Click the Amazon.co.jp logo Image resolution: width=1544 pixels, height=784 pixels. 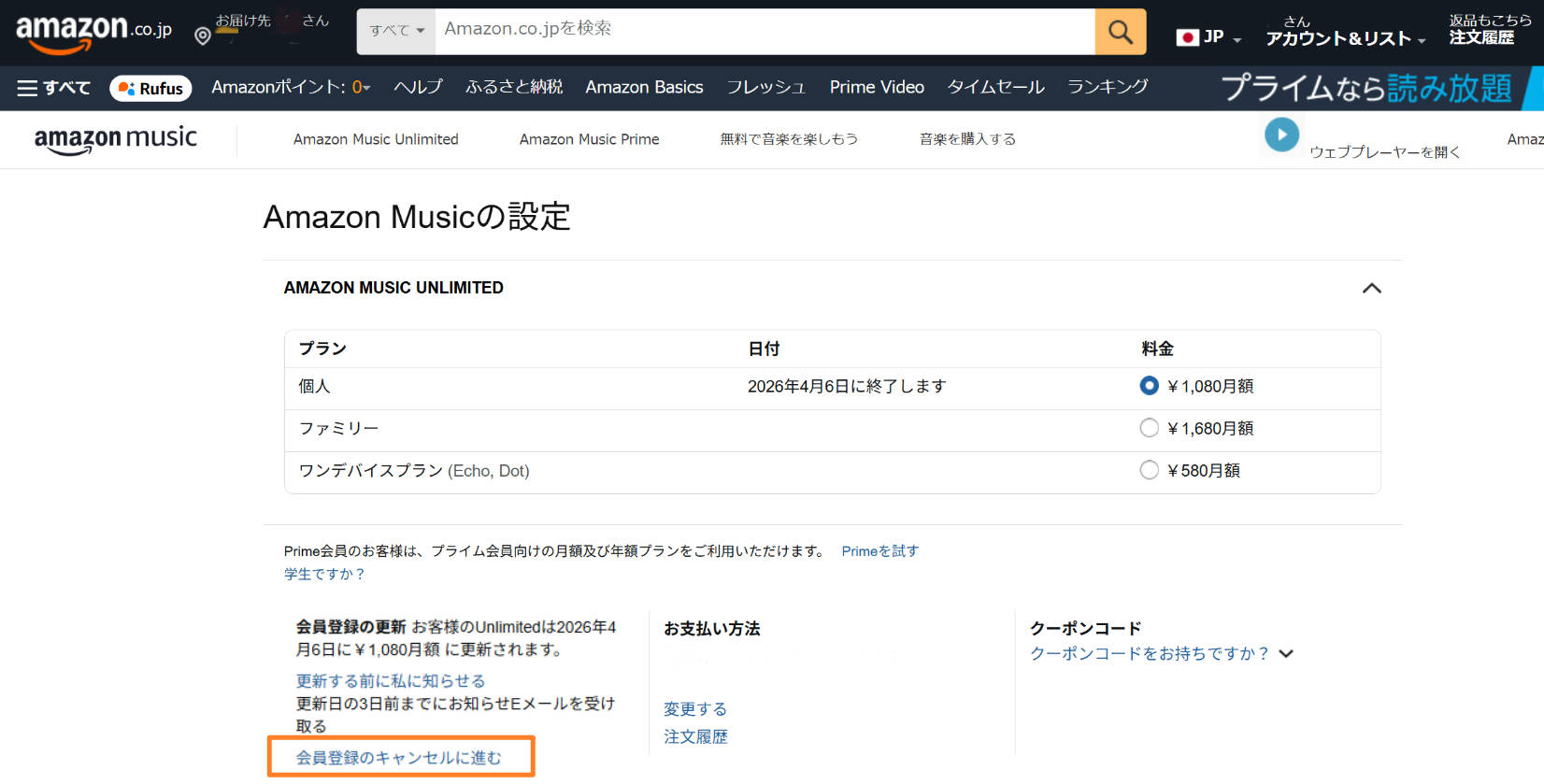click(93, 33)
